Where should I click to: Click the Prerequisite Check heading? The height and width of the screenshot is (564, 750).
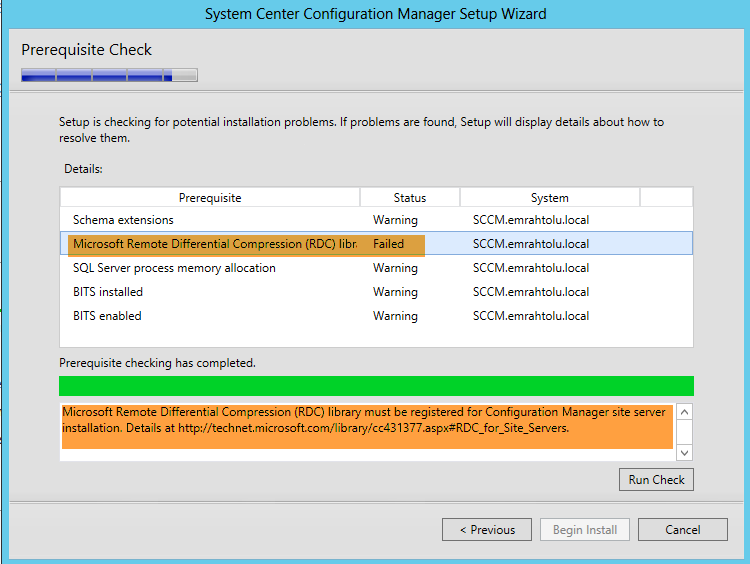click(x=86, y=50)
